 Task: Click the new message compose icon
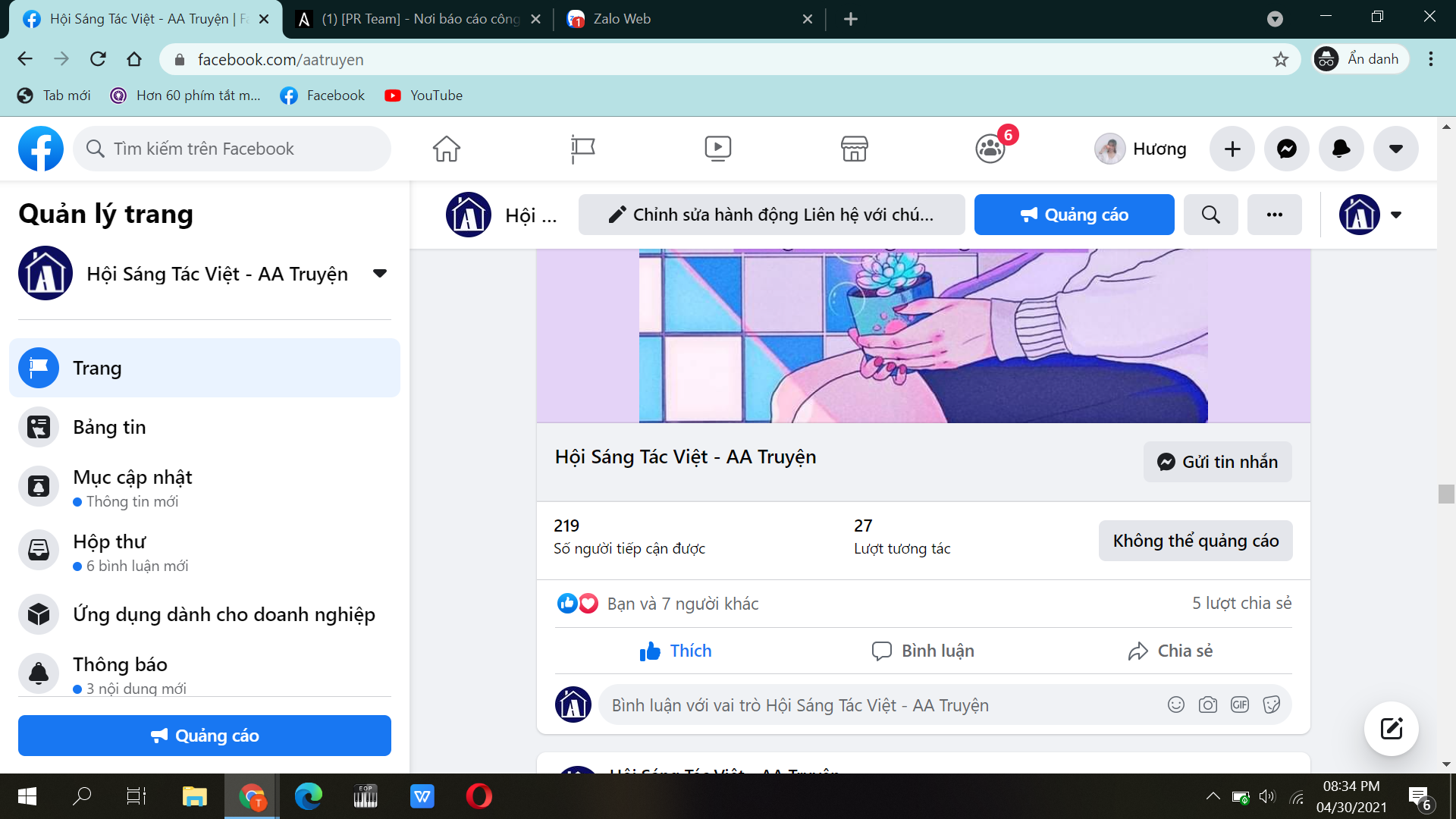pyautogui.click(x=1391, y=729)
